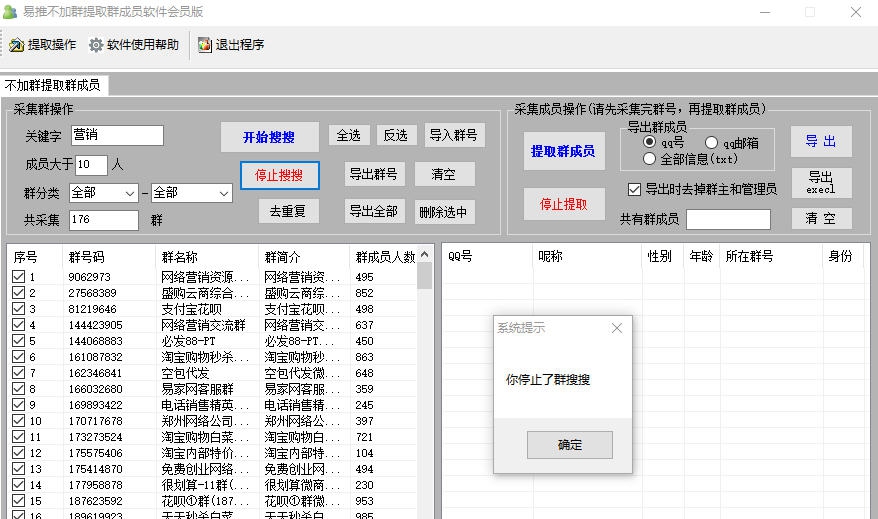Click the 性别 column header
878x519 pixels.
pos(659,256)
